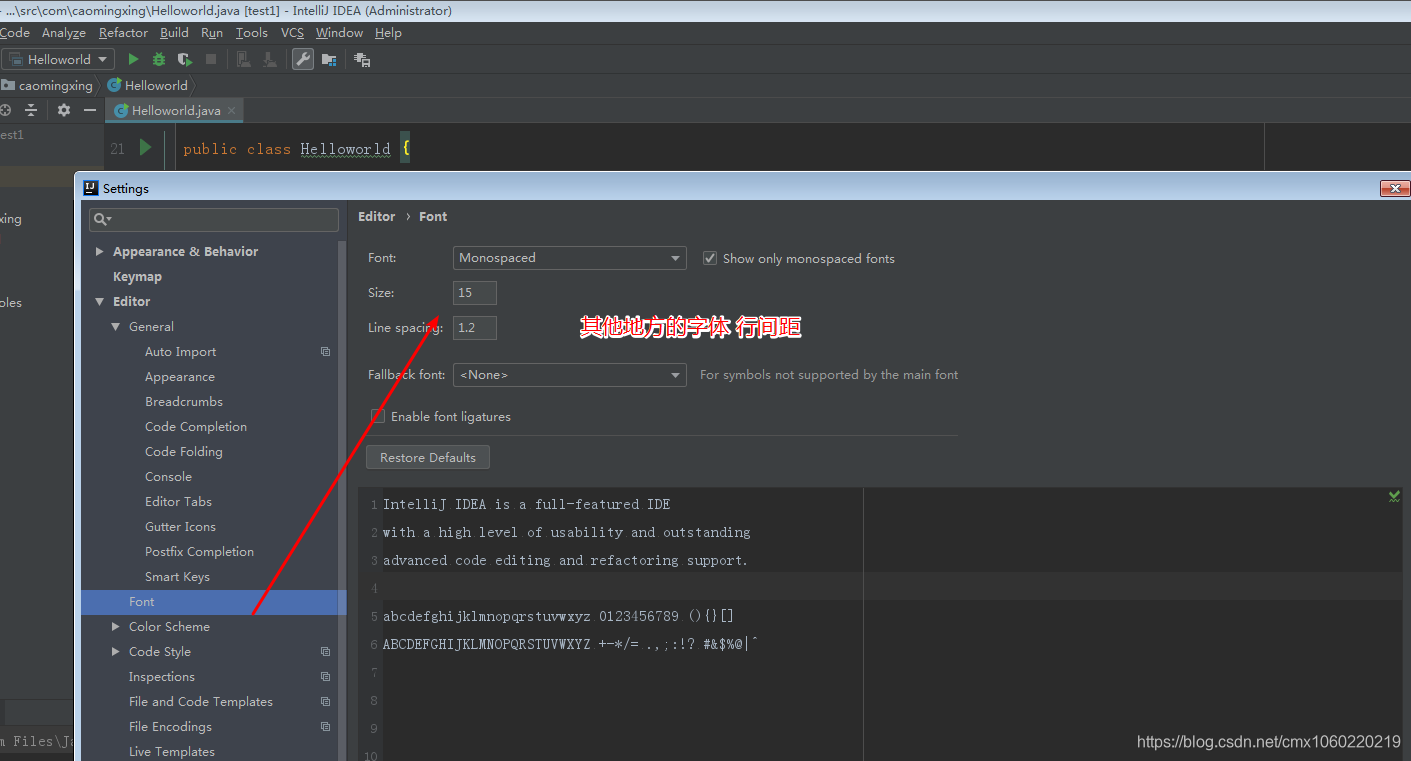
Task: Switch to the Helloworld.java editor tab
Action: click(176, 111)
